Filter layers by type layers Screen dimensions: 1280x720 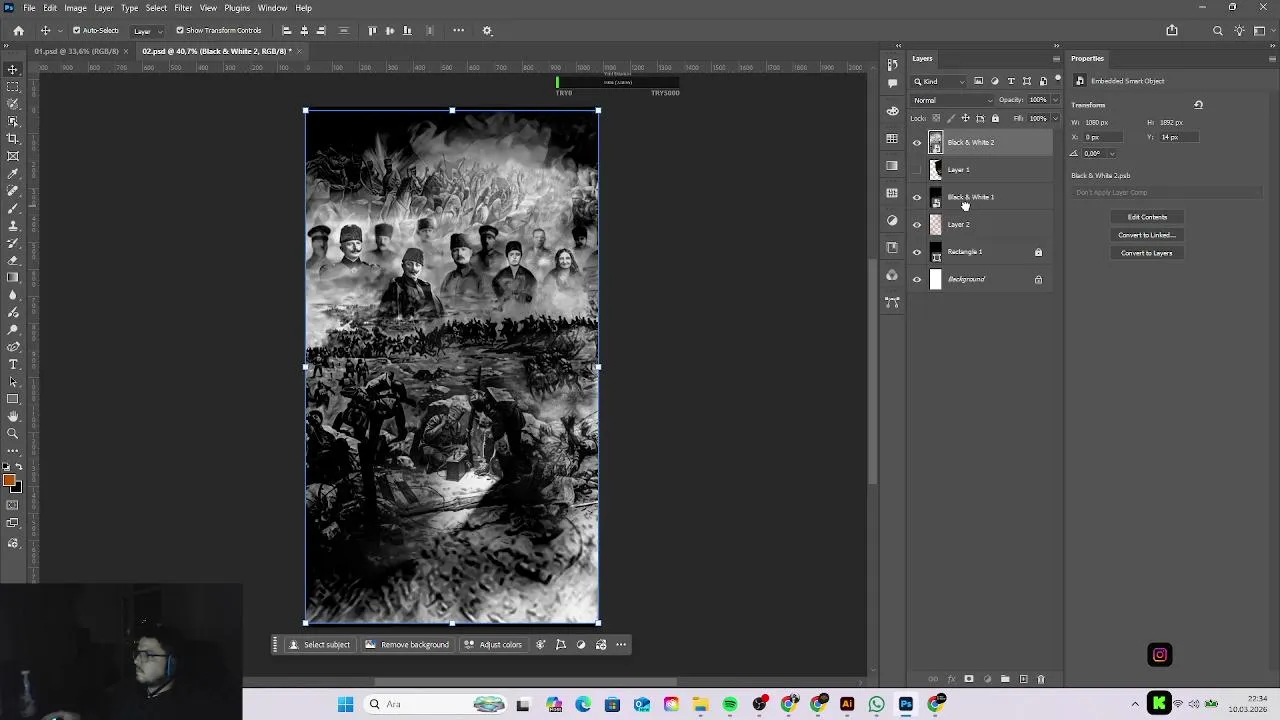click(x=1010, y=81)
